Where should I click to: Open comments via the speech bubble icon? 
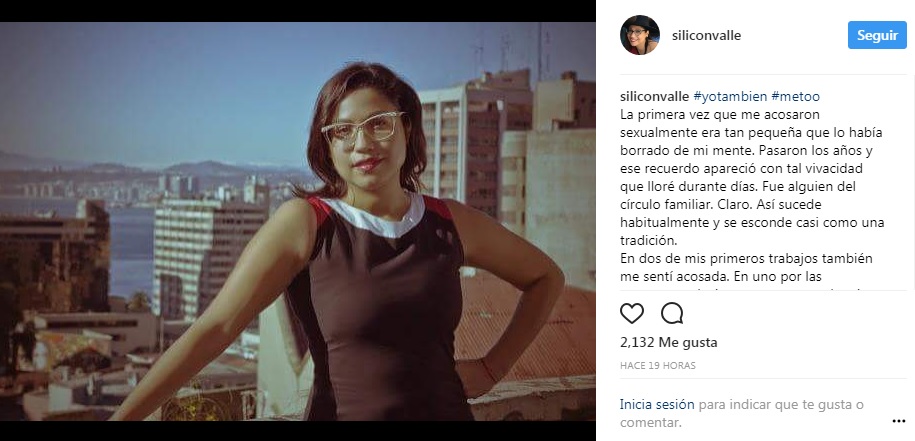coord(672,314)
